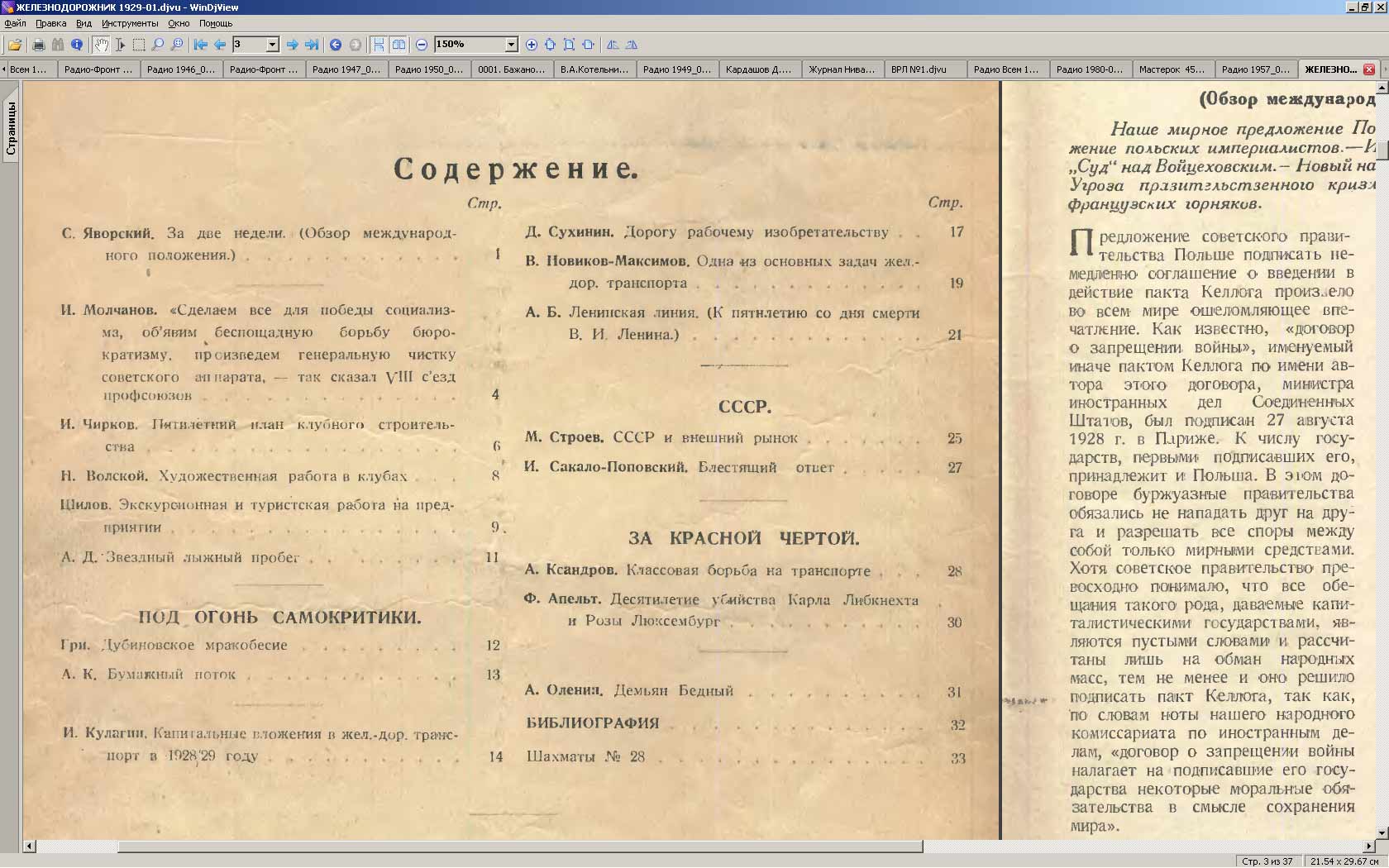Toggle the Страницы side panel

coord(11,128)
